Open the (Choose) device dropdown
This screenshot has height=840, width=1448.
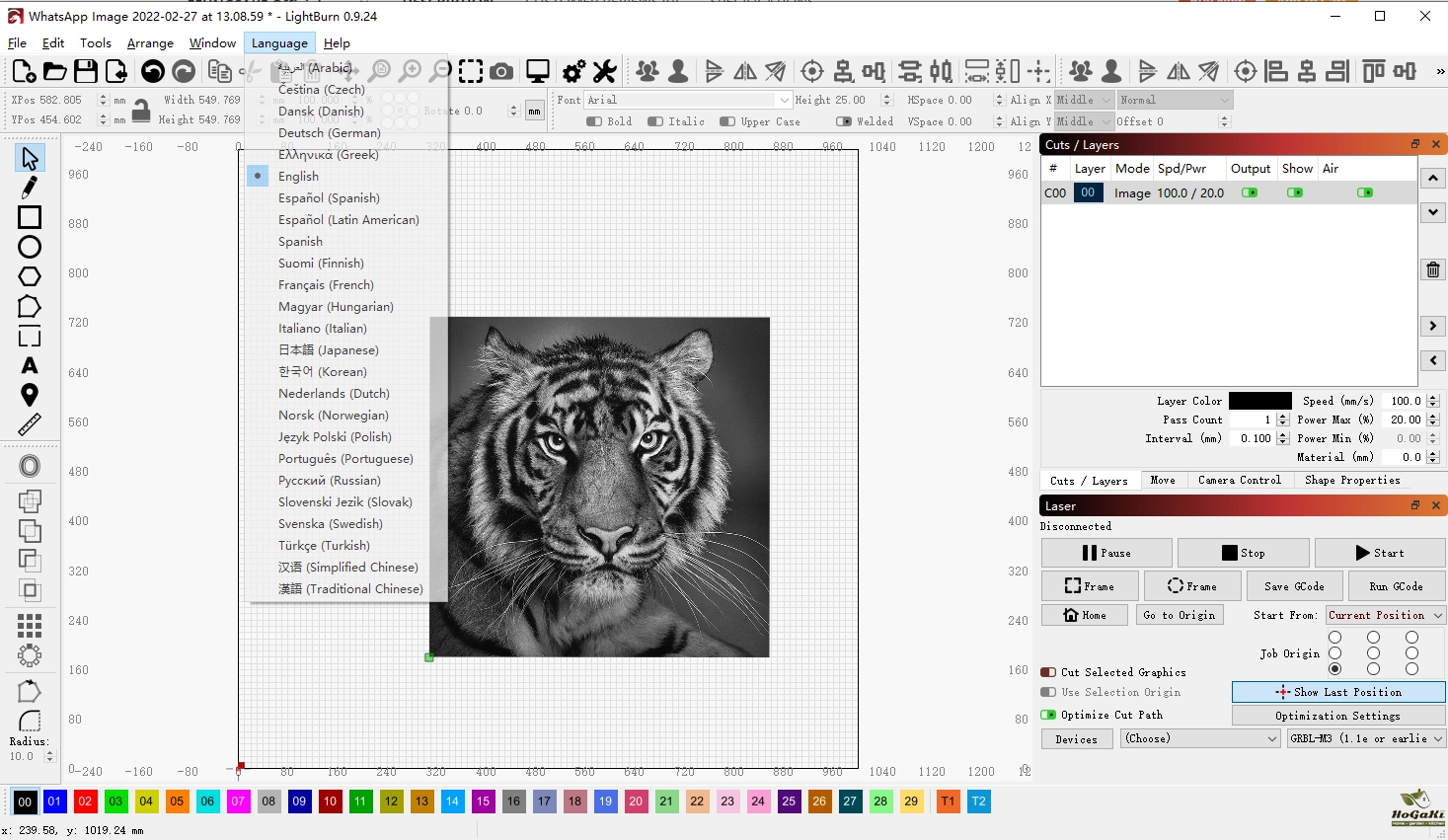tap(1200, 738)
